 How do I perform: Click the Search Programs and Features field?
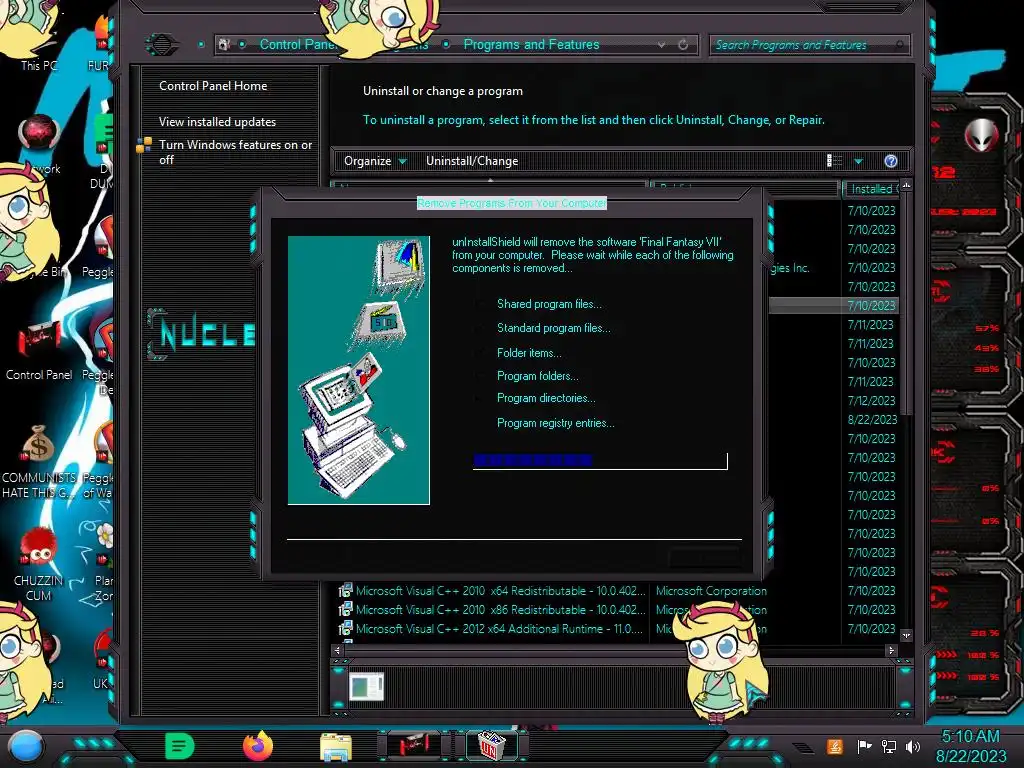810,45
